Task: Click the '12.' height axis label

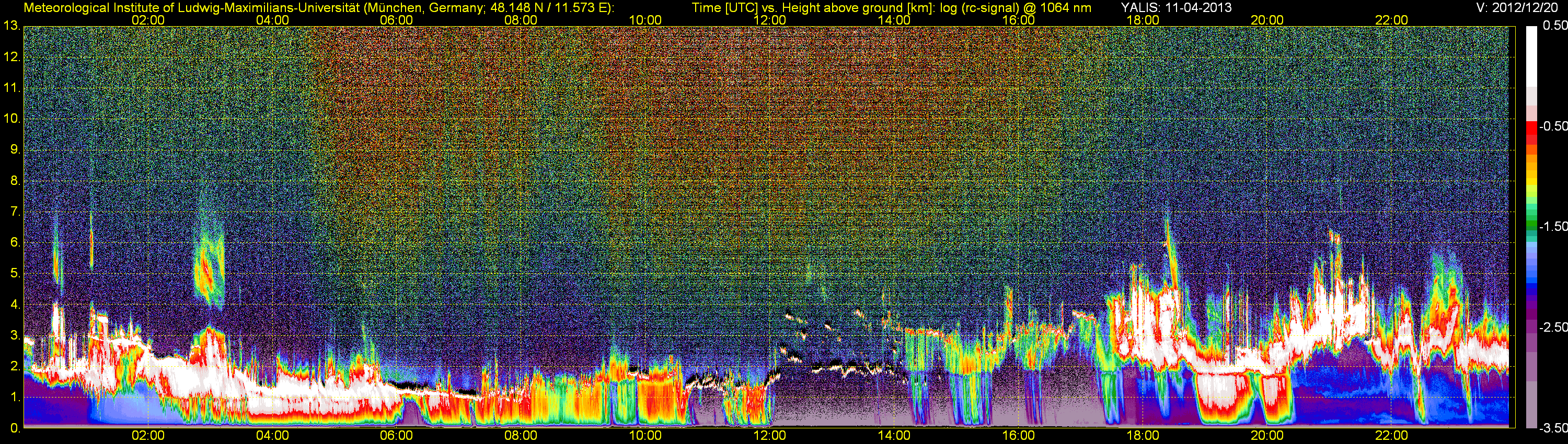Action: 11,57
